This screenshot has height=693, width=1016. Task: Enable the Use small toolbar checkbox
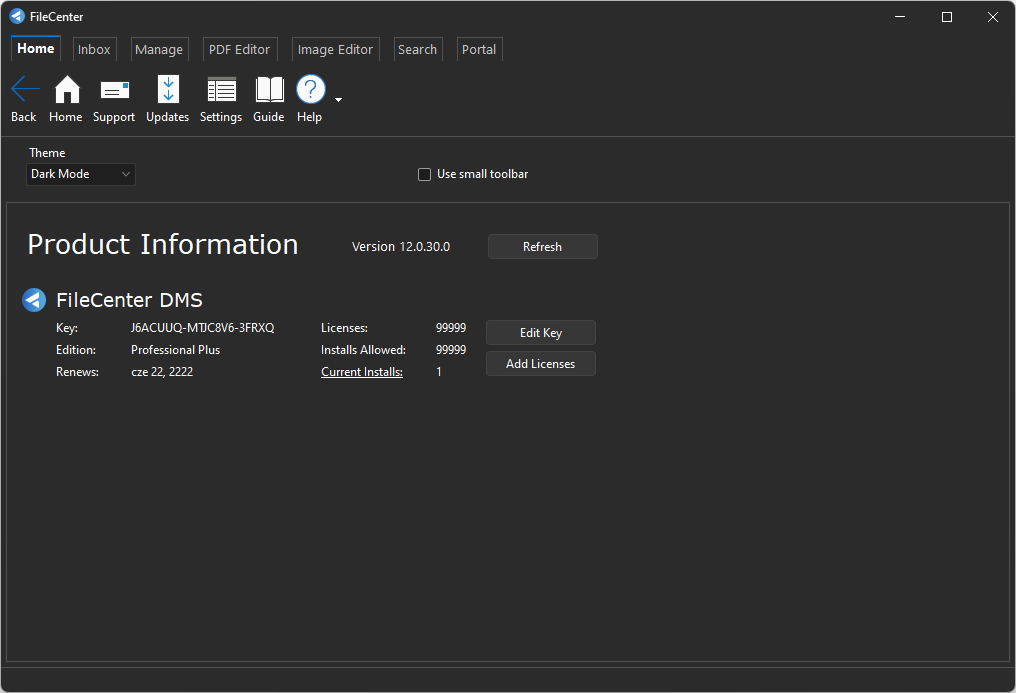424,174
